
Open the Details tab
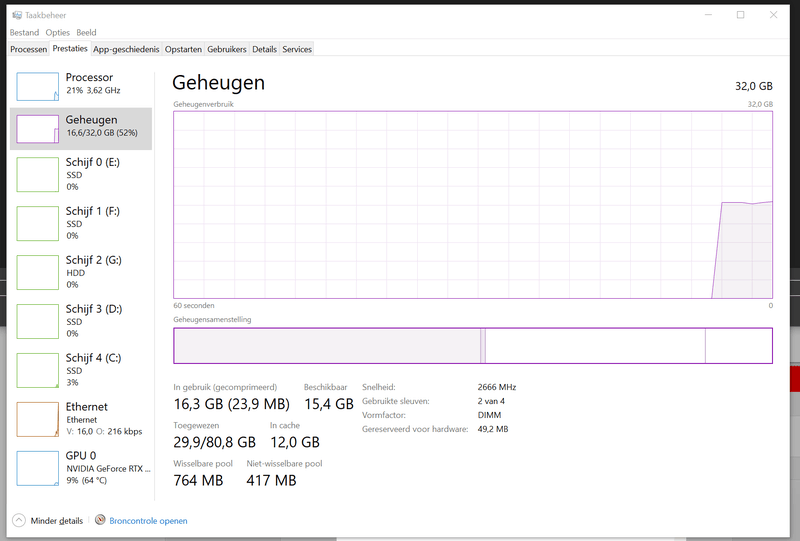(264, 49)
